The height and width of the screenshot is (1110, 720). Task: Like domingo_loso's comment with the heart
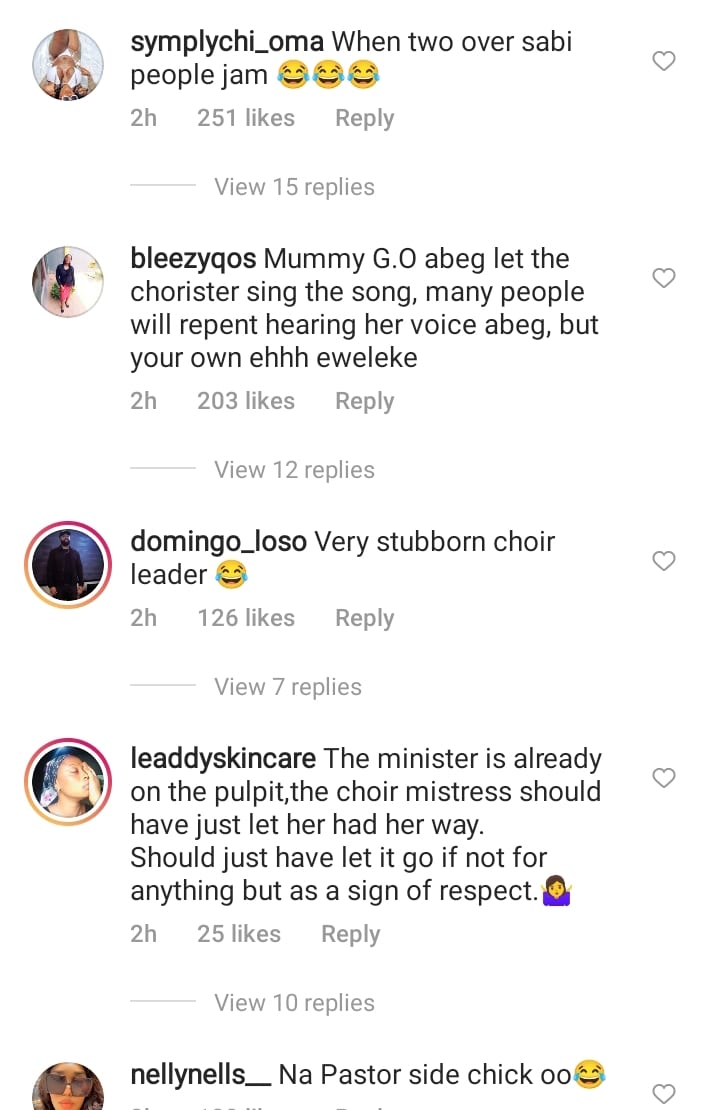click(x=664, y=561)
